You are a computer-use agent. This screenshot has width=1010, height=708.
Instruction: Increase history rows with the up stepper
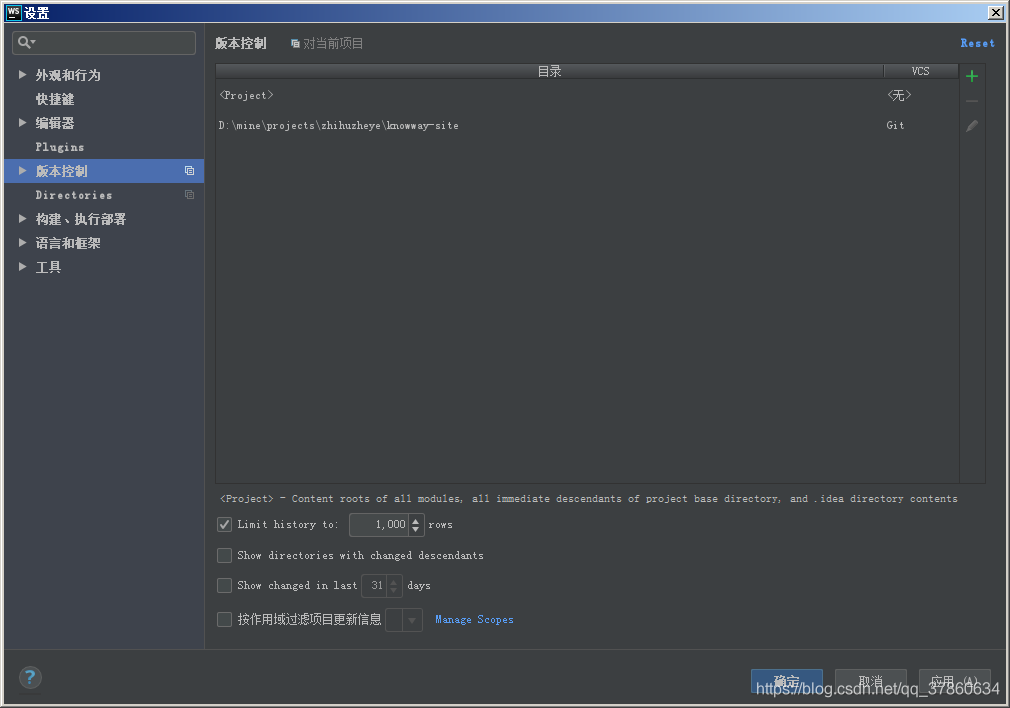point(416,520)
